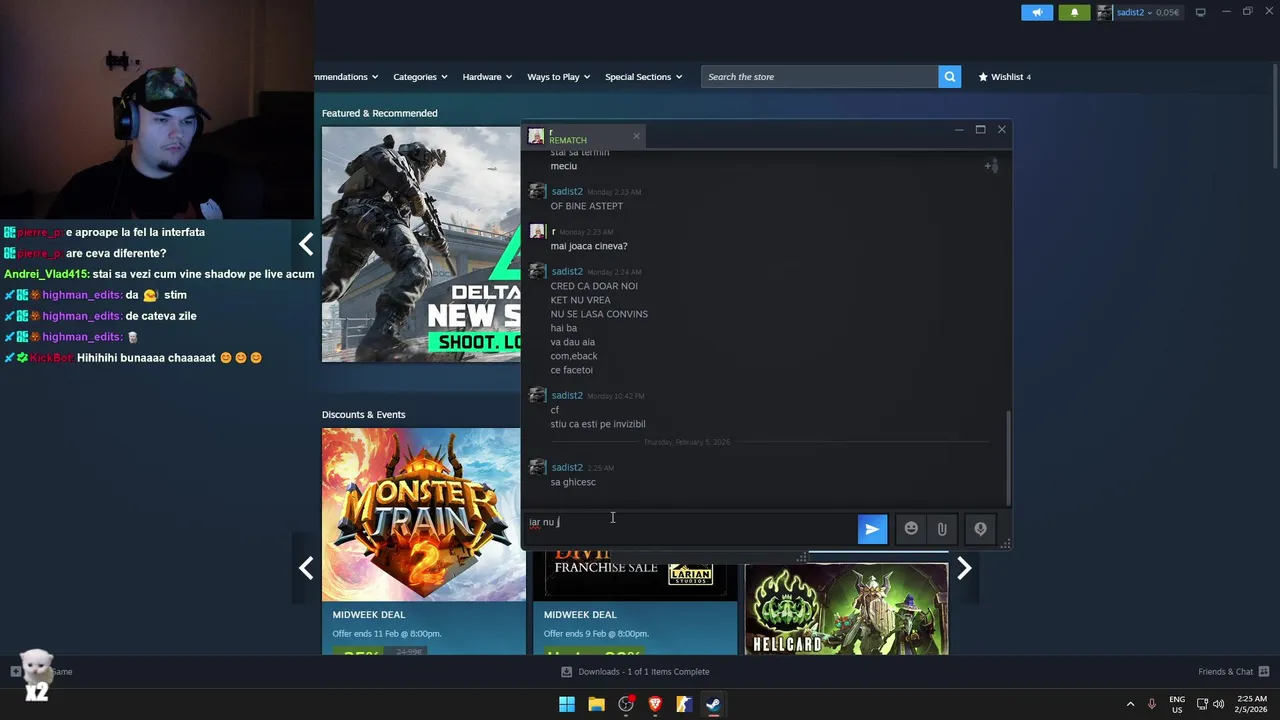Screen dimensions: 1280x720
Task: Open the network tray icon
Action: pos(1203,704)
